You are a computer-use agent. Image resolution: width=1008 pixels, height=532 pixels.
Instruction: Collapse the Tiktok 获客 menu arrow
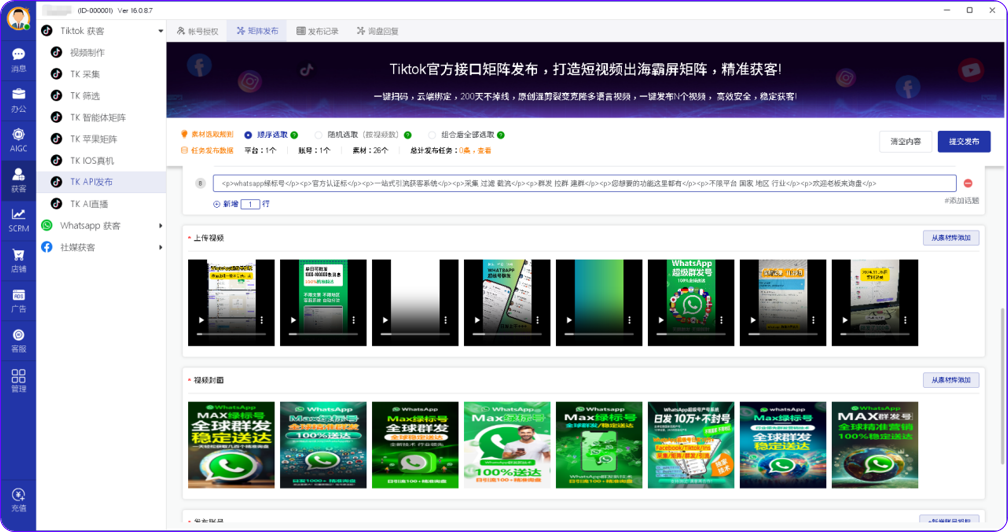(x=161, y=31)
